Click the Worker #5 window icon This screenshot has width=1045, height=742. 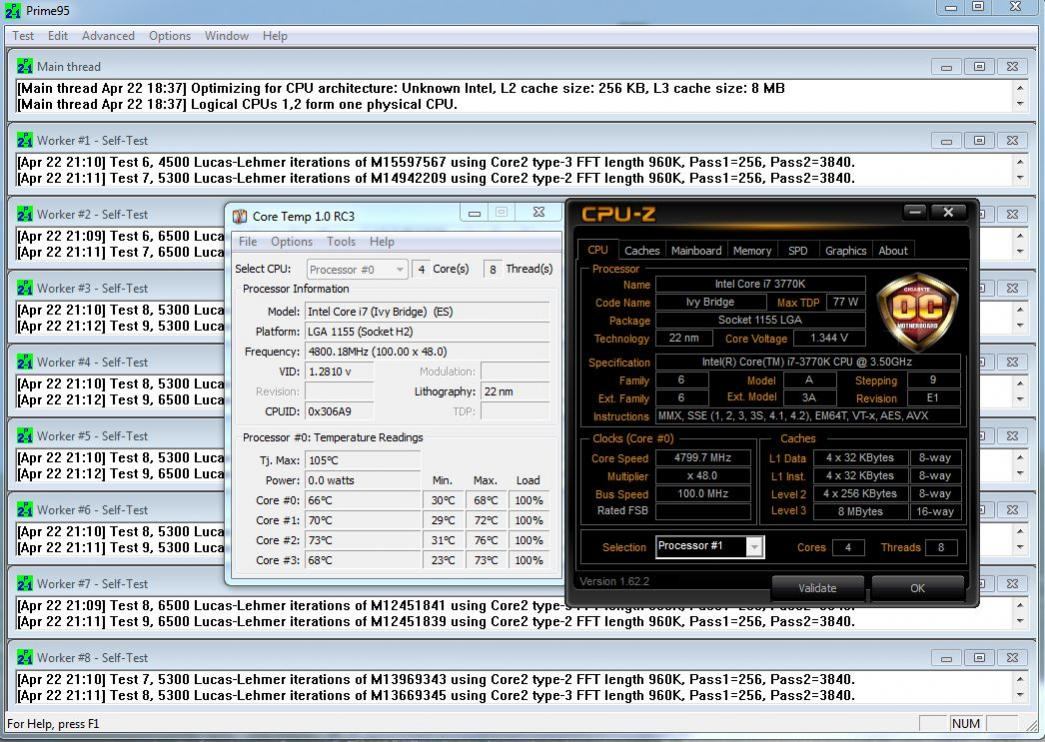25,436
